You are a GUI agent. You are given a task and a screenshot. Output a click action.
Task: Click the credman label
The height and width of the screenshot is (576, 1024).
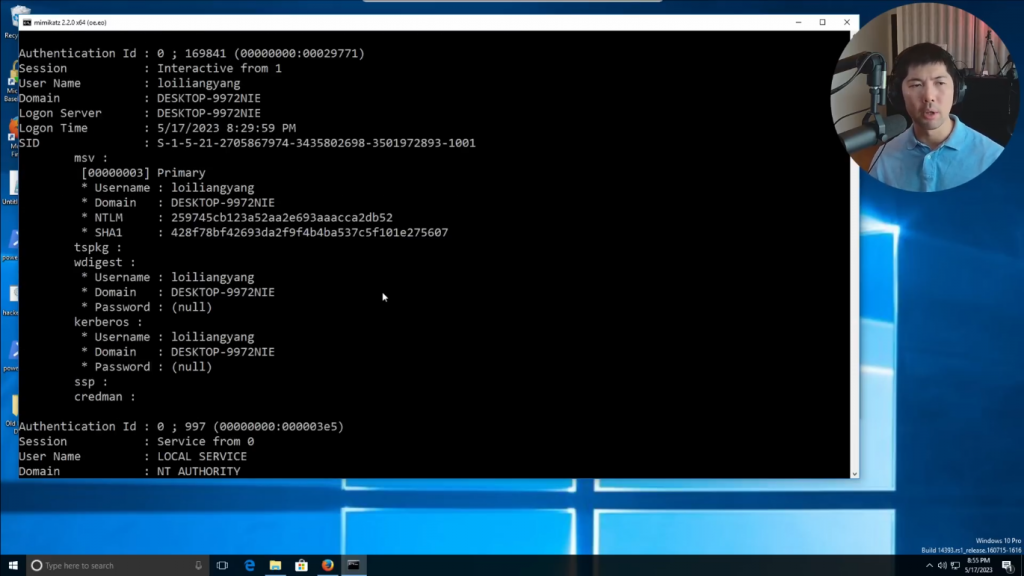(104, 397)
